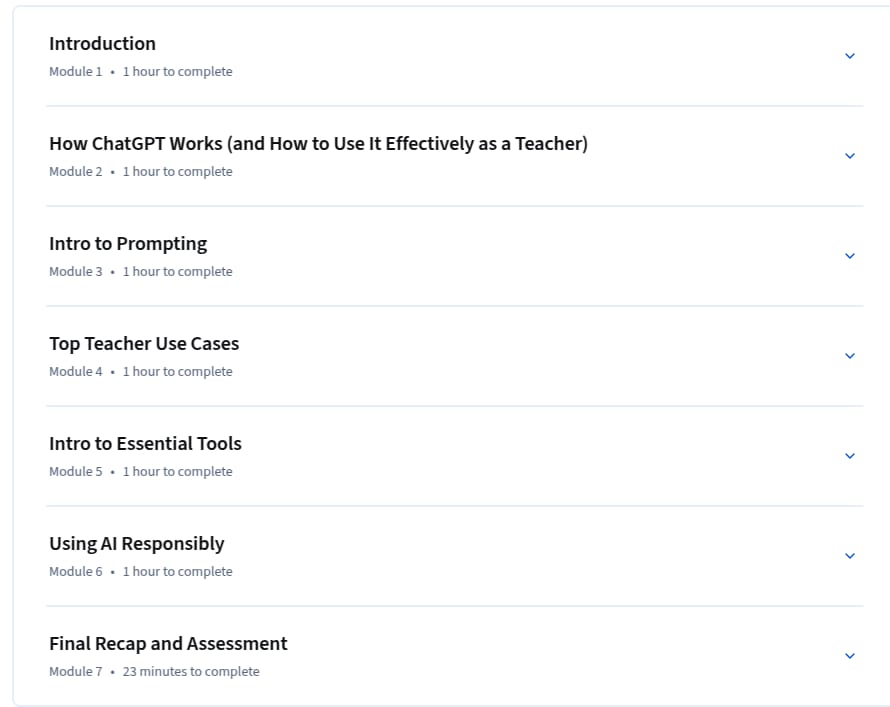Open How ChatGPT Works module heading

(x=318, y=144)
